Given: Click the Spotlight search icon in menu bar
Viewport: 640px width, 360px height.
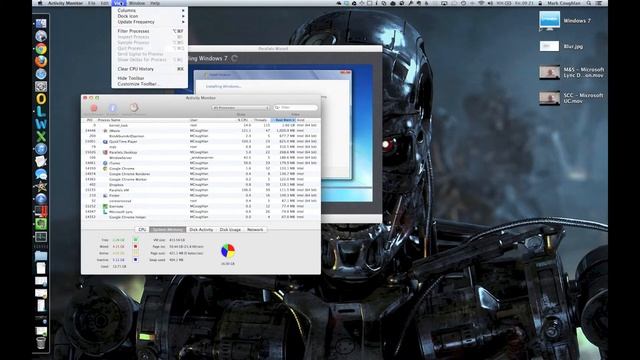Looking at the screenshot, I should (x=589, y=3).
